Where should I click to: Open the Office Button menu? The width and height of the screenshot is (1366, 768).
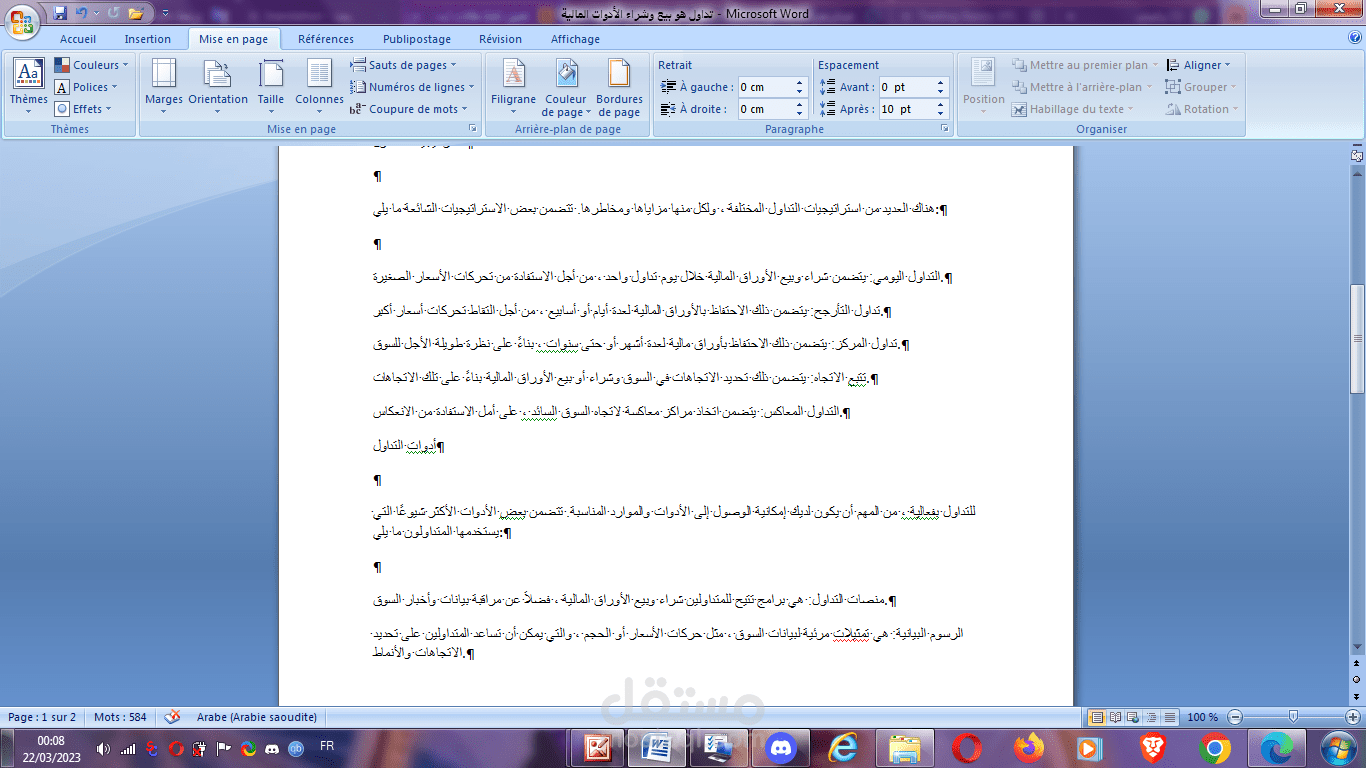coord(22,21)
